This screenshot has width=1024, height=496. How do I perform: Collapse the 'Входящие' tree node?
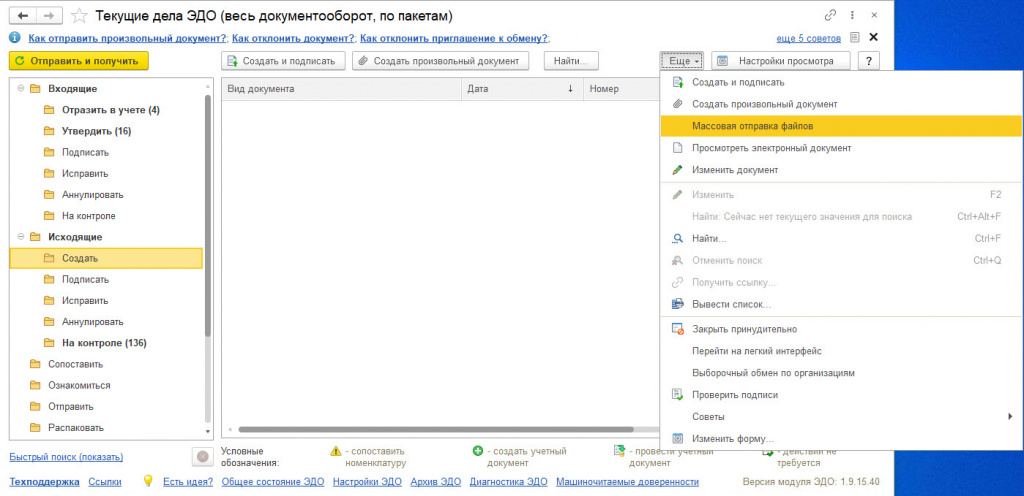click(21, 88)
